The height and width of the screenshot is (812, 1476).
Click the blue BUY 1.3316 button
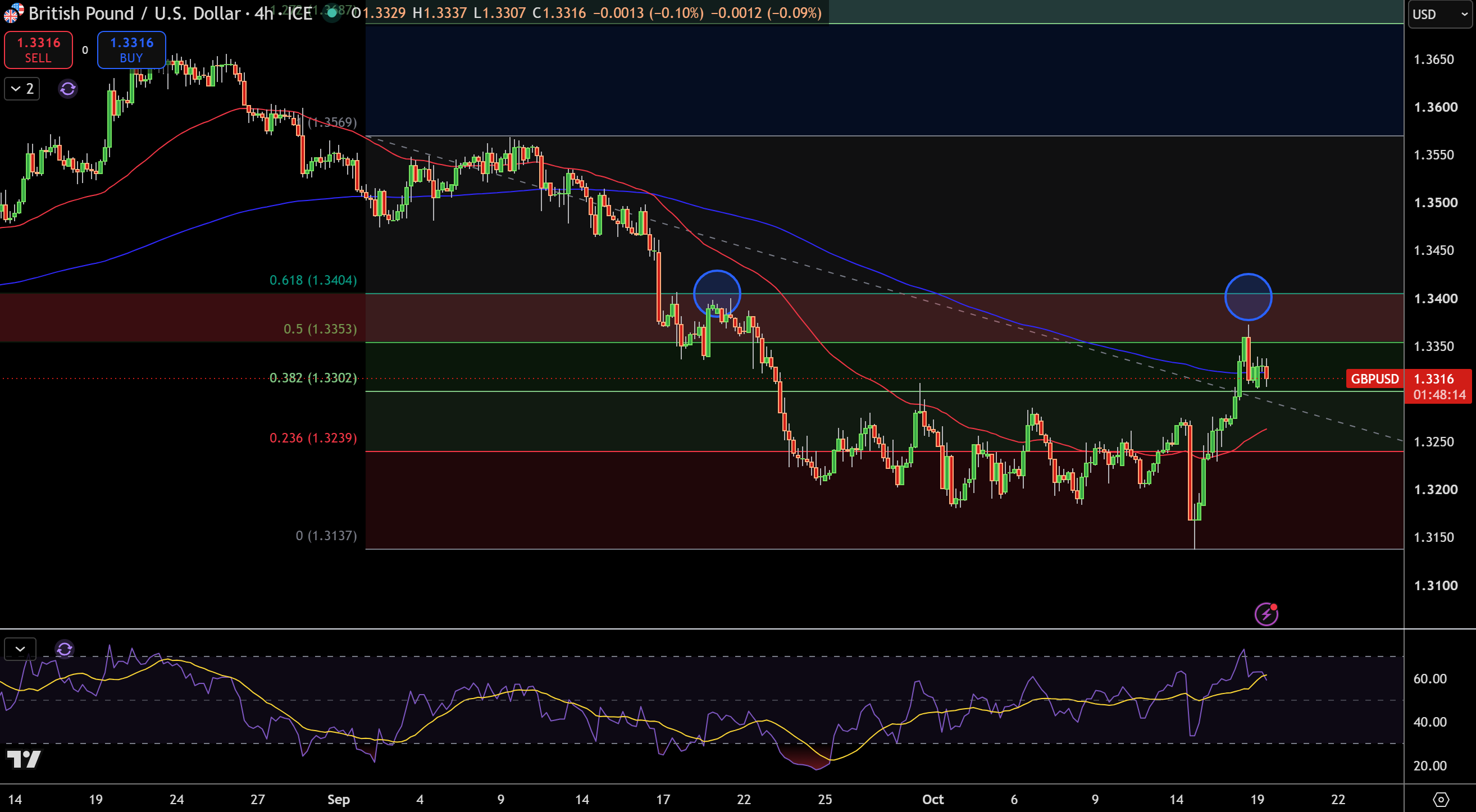coord(132,50)
